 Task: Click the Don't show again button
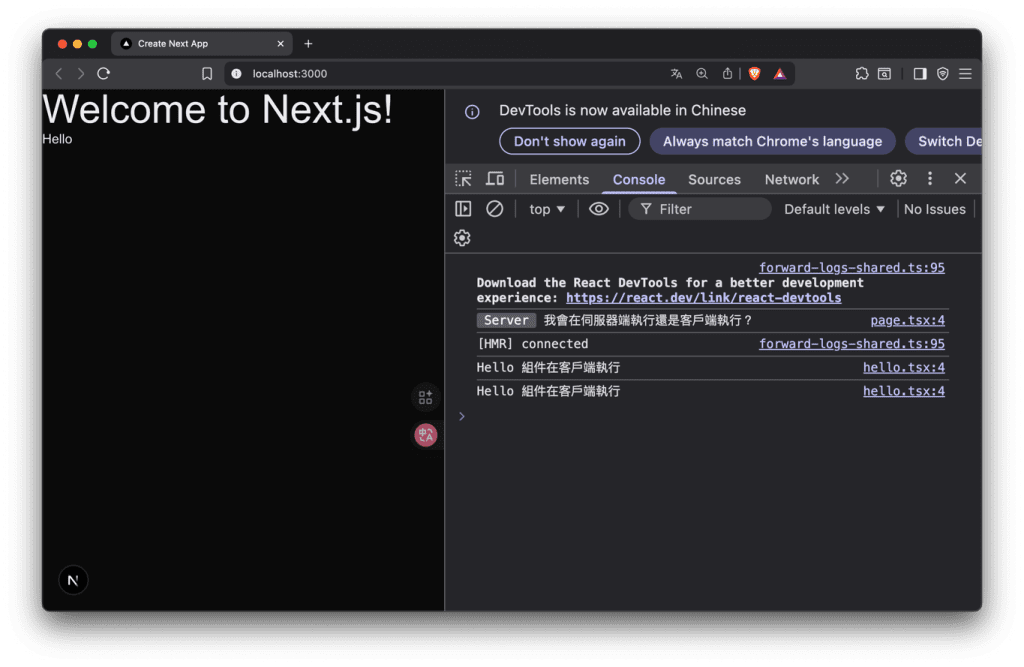tap(569, 141)
